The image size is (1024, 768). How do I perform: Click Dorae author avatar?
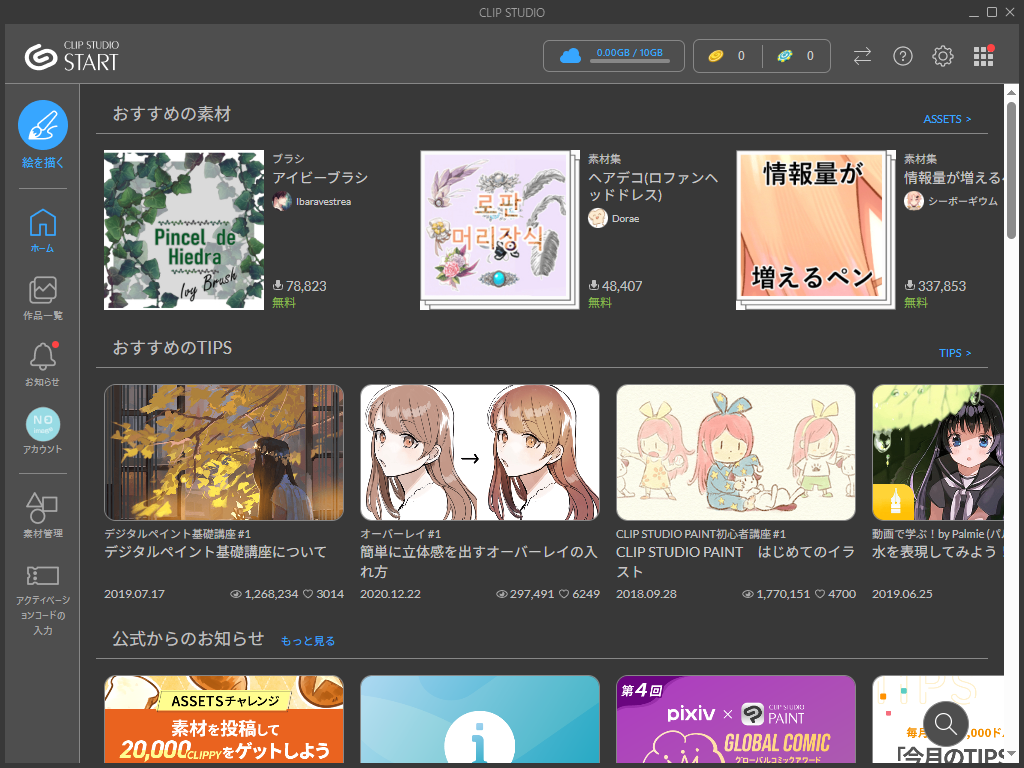coord(598,218)
